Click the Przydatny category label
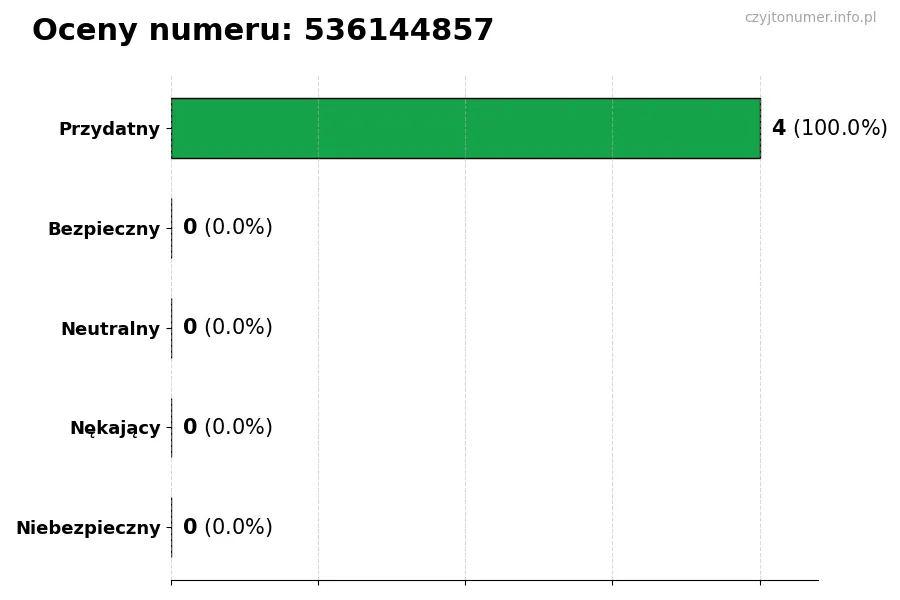Screen dimensions: 900x600 (x=109, y=129)
